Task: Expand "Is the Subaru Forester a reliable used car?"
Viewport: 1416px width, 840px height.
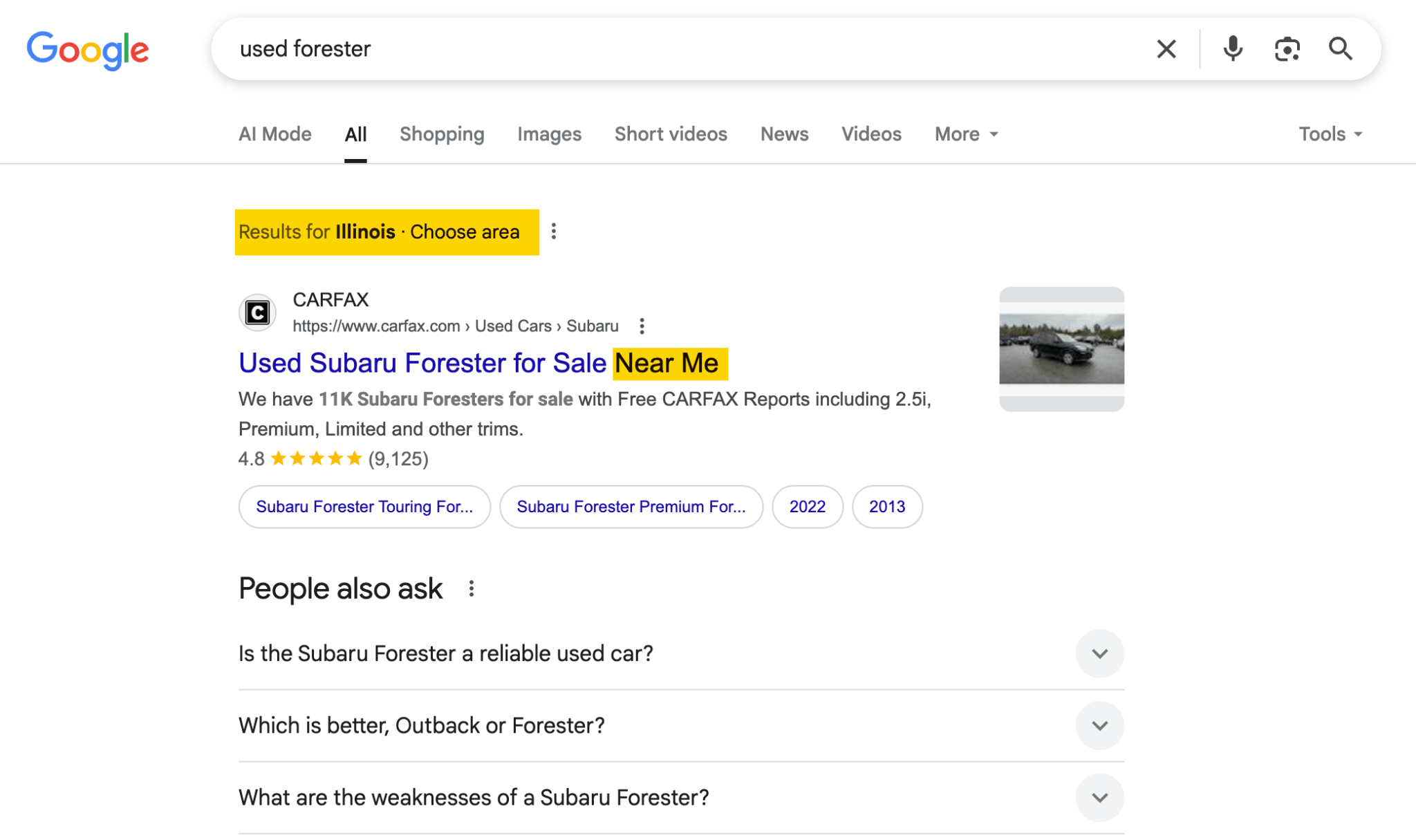Action: tap(1099, 653)
